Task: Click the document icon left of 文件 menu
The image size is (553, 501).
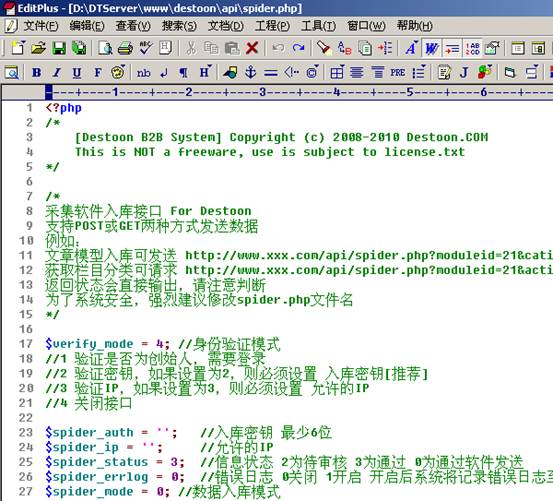Action: click(x=11, y=26)
